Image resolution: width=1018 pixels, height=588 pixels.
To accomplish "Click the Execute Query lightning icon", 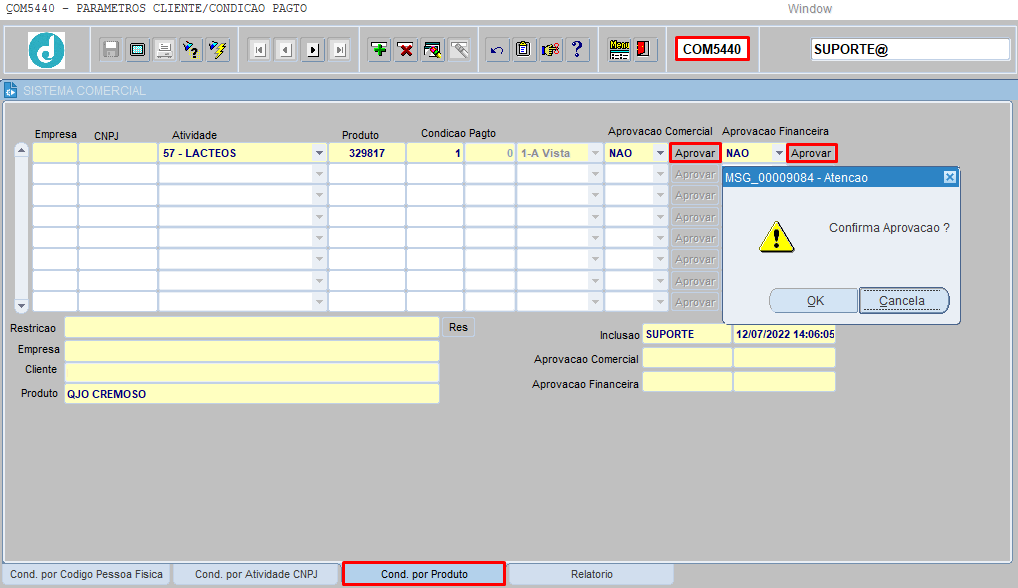I will point(218,49).
